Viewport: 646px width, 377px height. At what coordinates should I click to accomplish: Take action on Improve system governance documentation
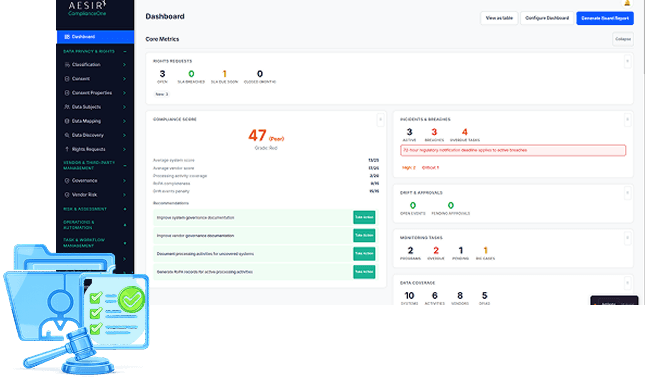(364, 217)
